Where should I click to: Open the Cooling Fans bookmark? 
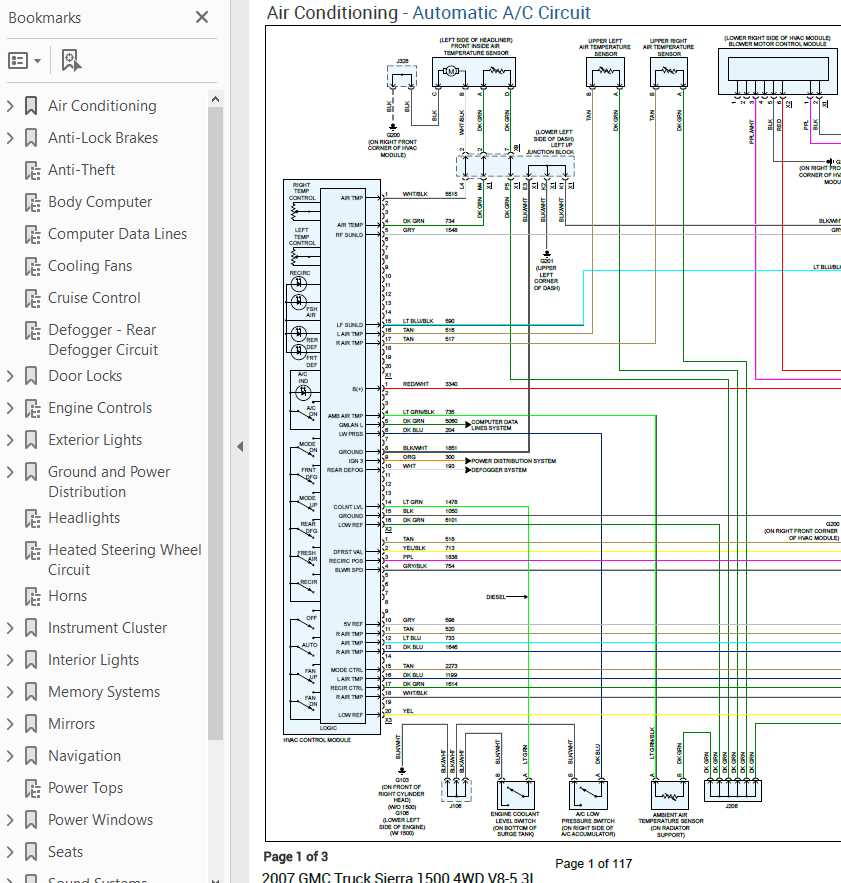(x=90, y=266)
